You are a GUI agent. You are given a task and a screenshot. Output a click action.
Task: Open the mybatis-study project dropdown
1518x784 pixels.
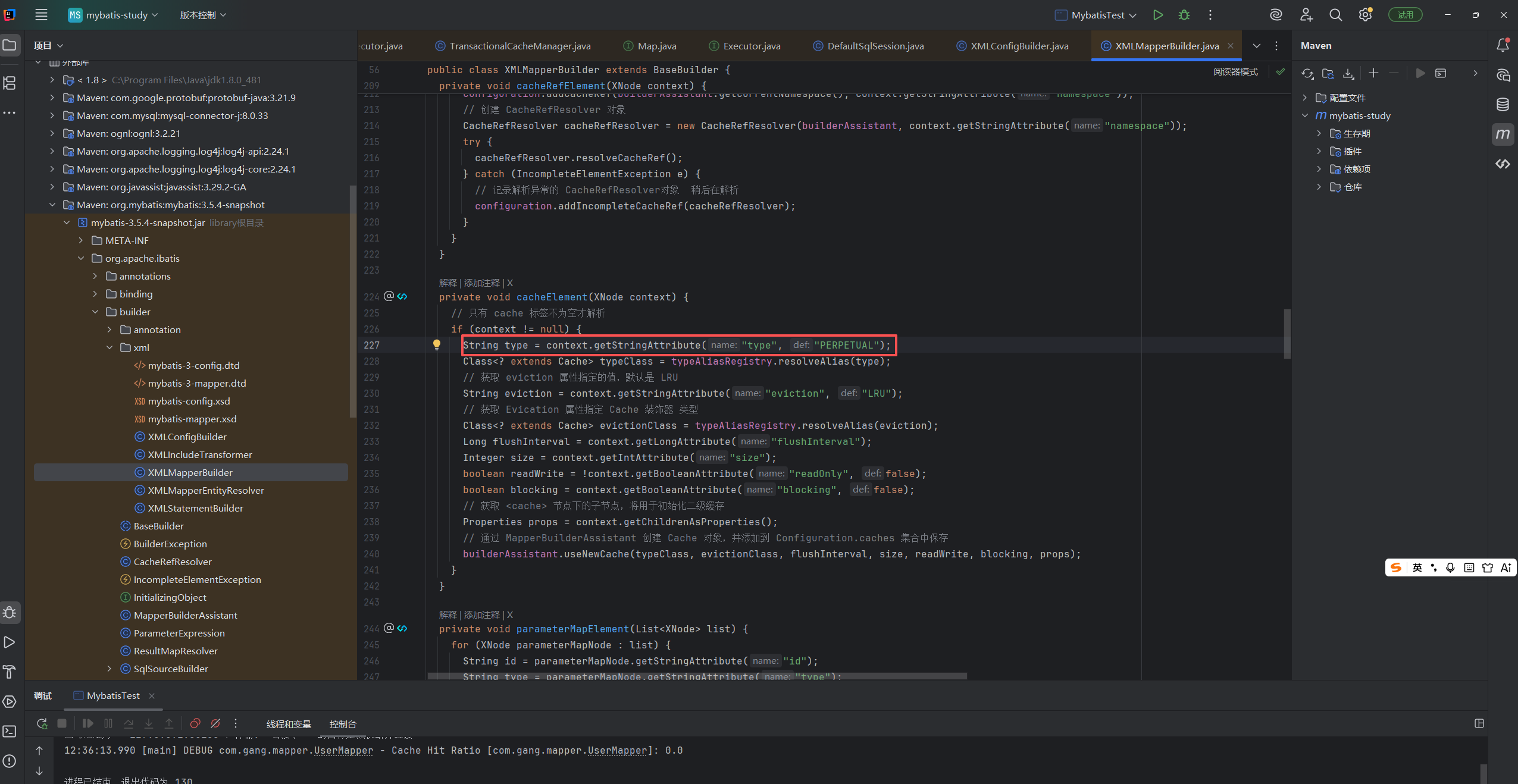click(113, 15)
